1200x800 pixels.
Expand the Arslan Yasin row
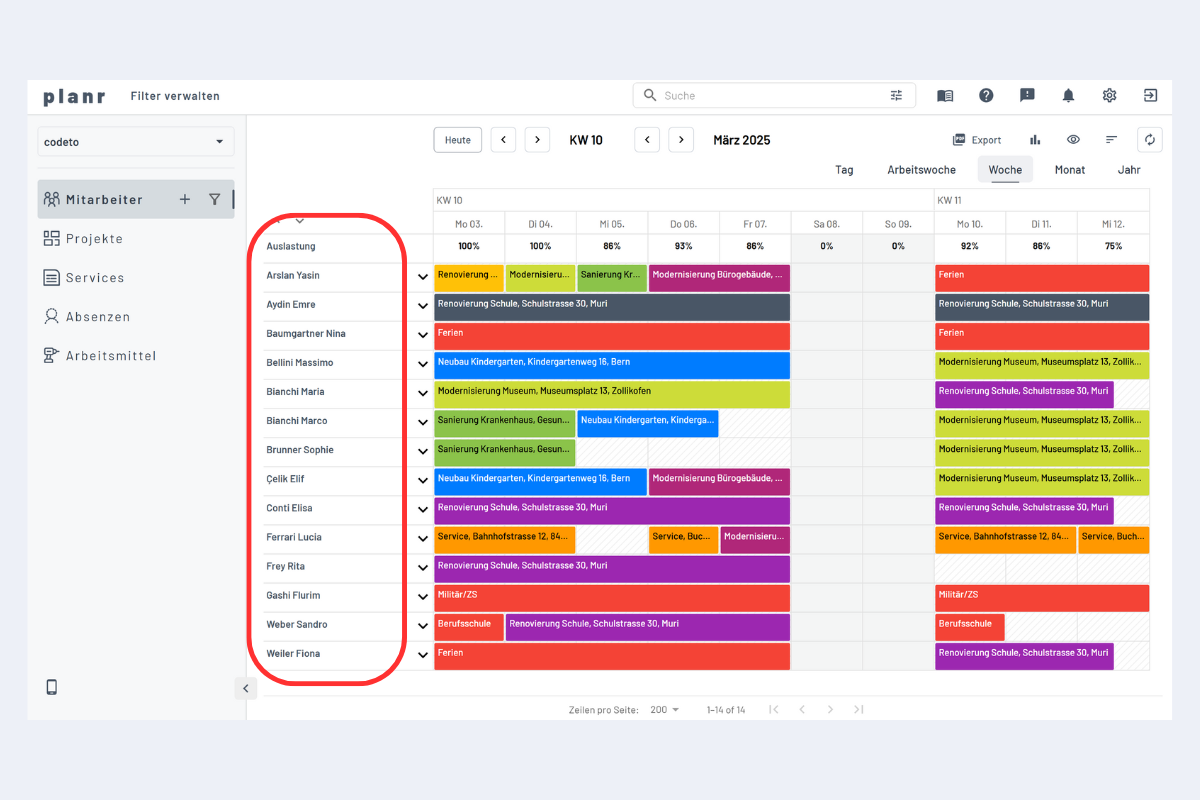coord(422,277)
